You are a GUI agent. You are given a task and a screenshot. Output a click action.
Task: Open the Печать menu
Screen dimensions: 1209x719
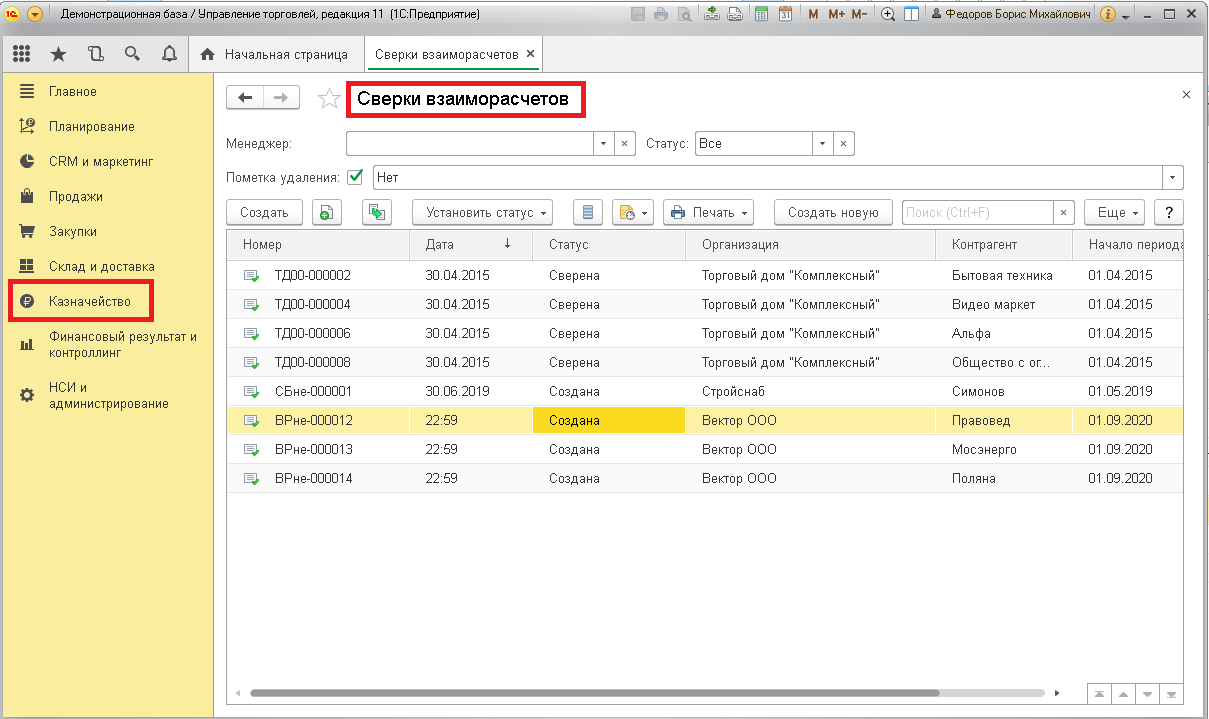tap(708, 212)
